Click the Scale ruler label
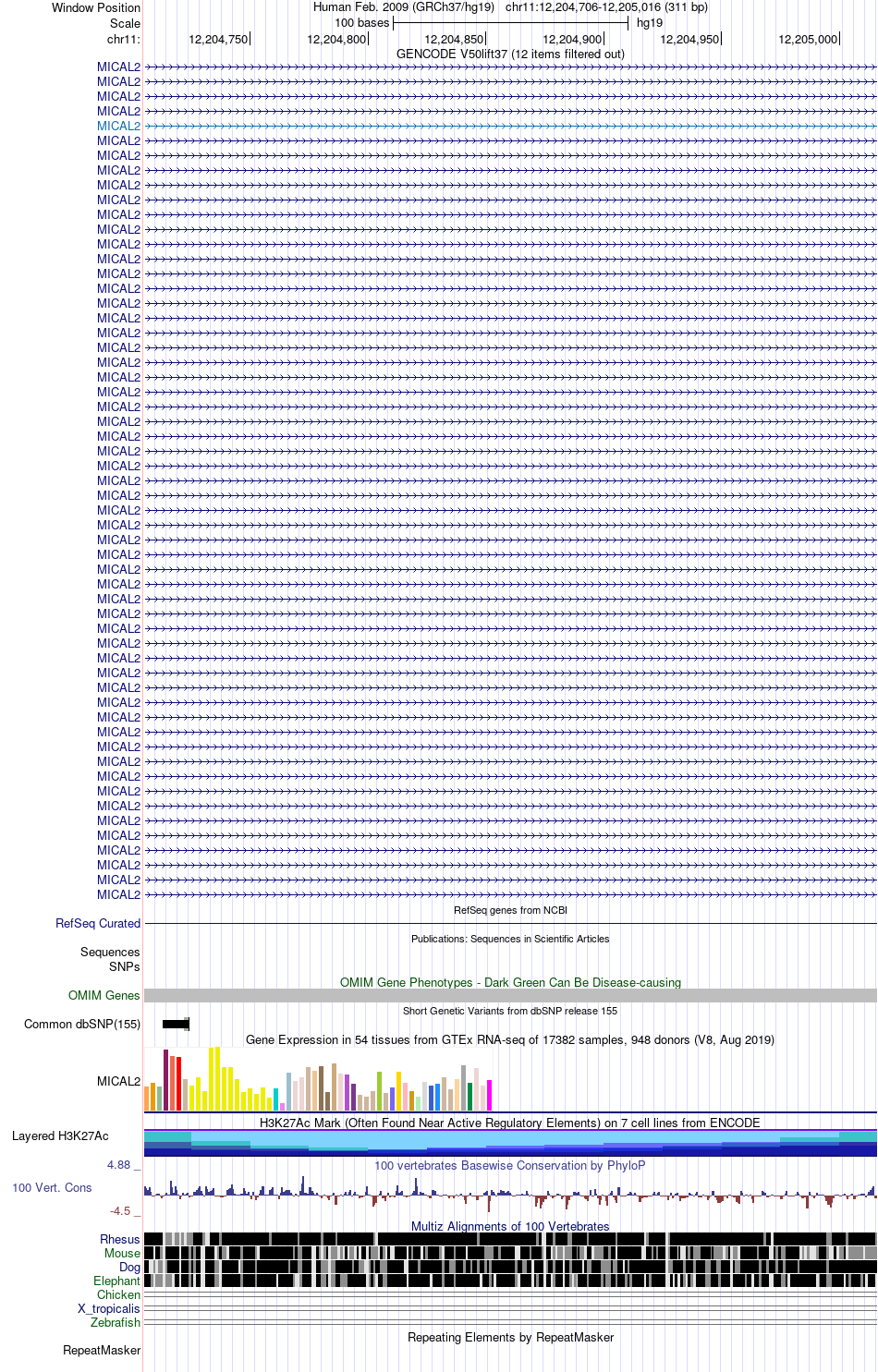The height and width of the screenshot is (1372, 878). [125, 23]
